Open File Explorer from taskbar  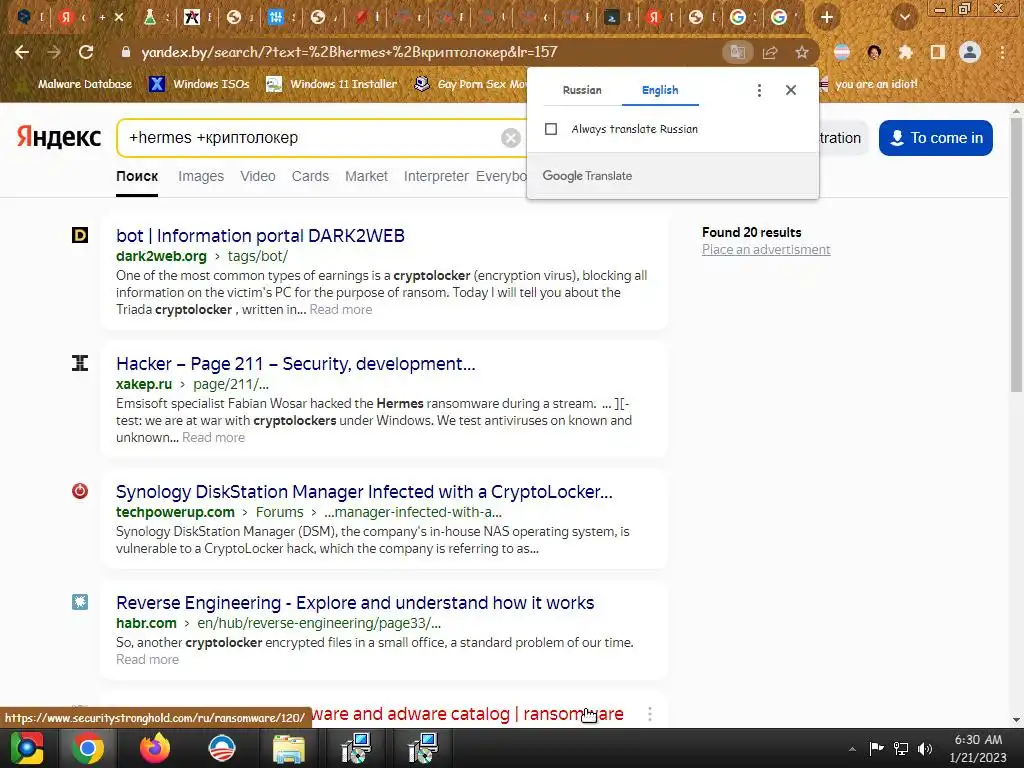point(288,748)
